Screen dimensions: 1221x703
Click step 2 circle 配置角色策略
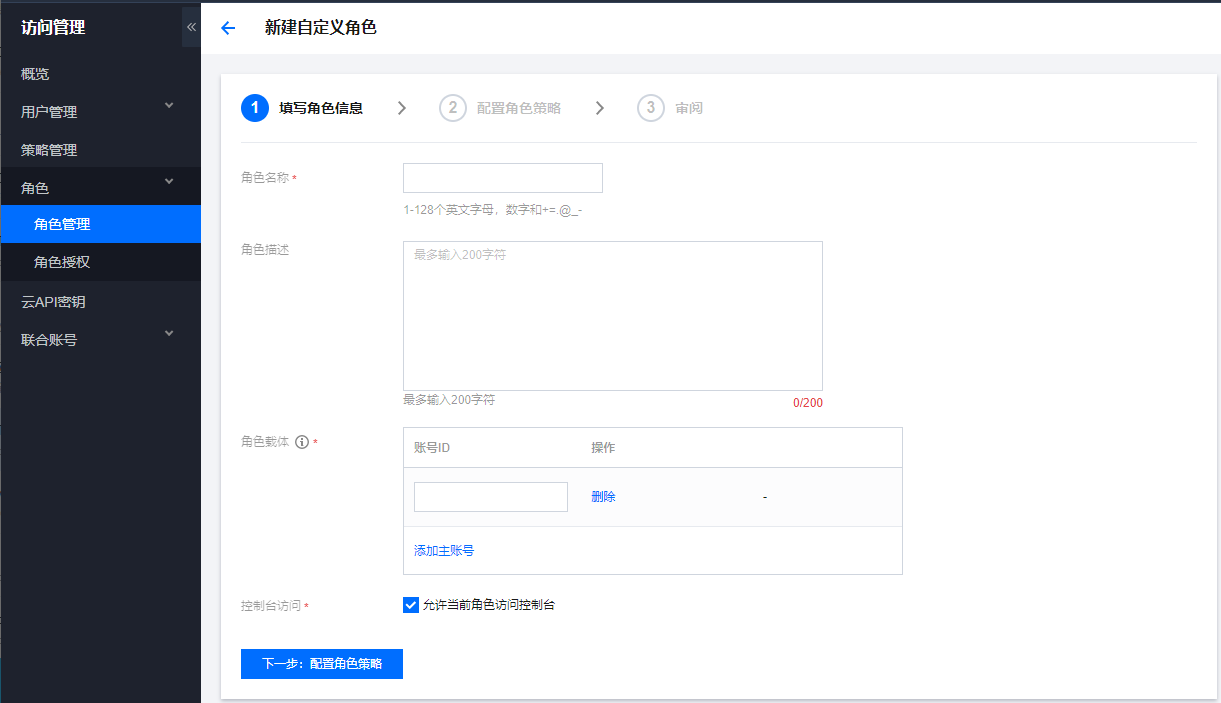click(453, 108)
